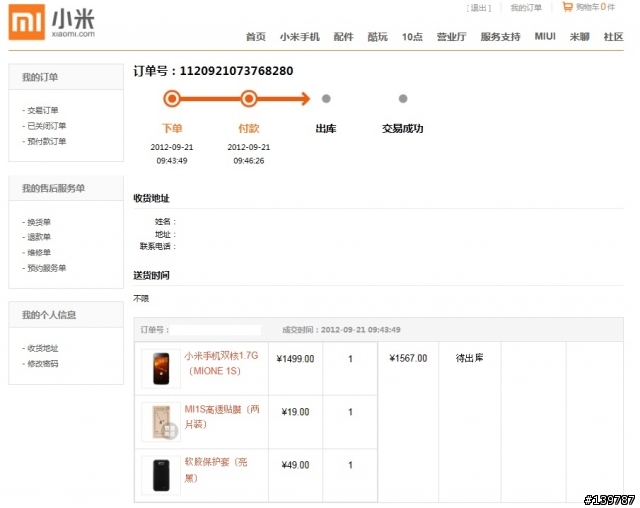Open 换货单 in sidebar

pos(39,222)
